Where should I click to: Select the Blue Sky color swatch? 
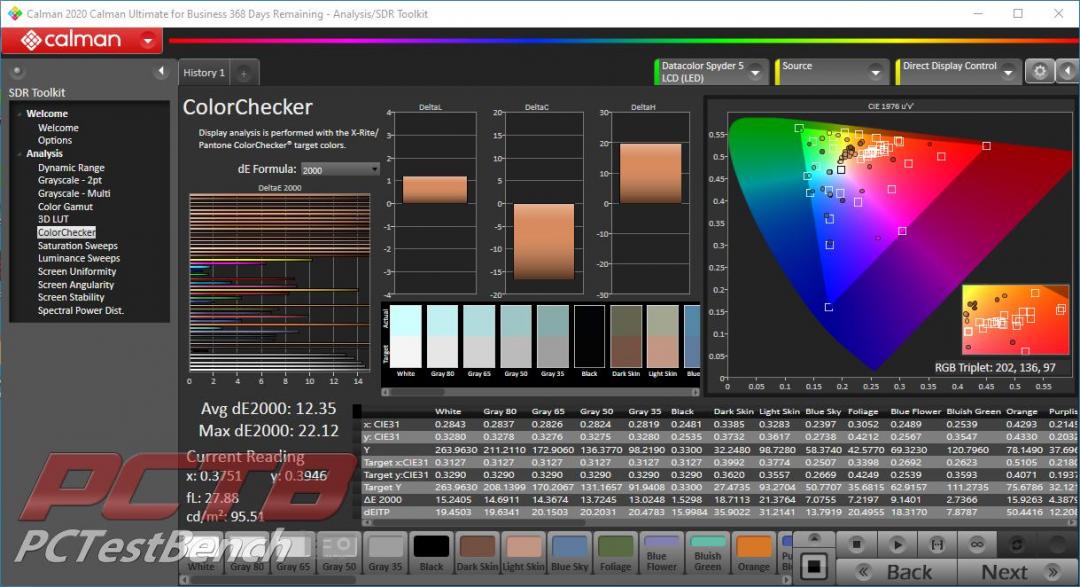568,552
